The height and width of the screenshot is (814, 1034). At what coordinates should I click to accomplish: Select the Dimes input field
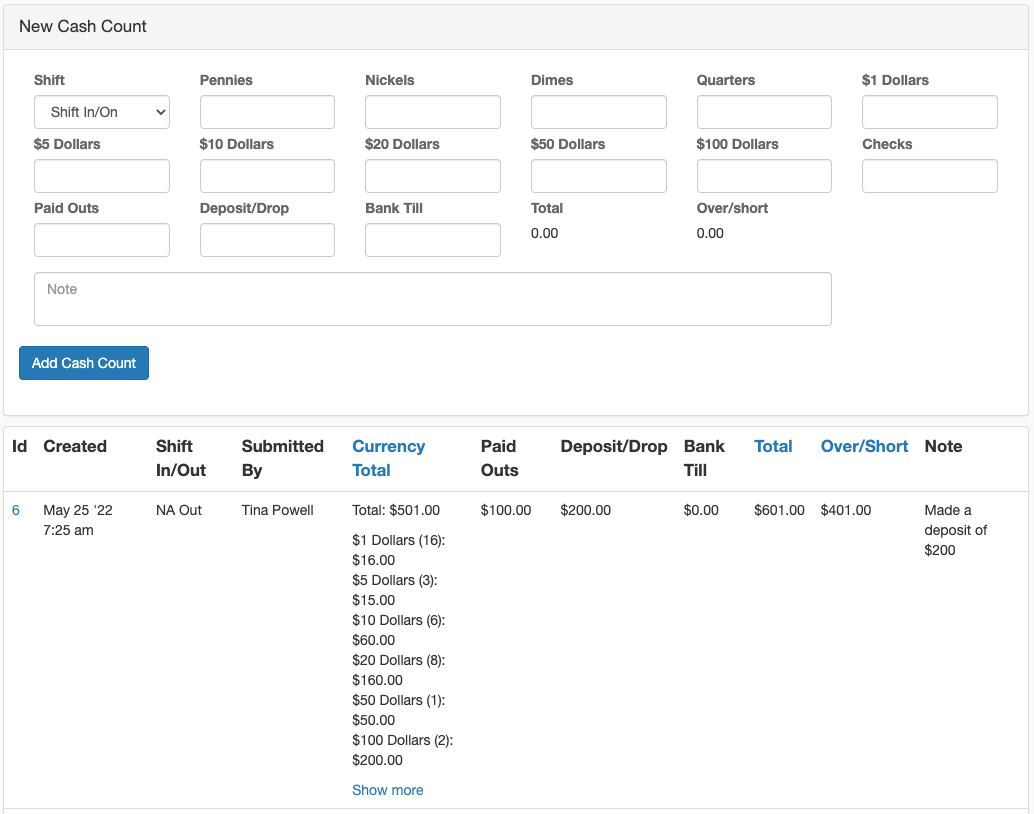point(598,112)
